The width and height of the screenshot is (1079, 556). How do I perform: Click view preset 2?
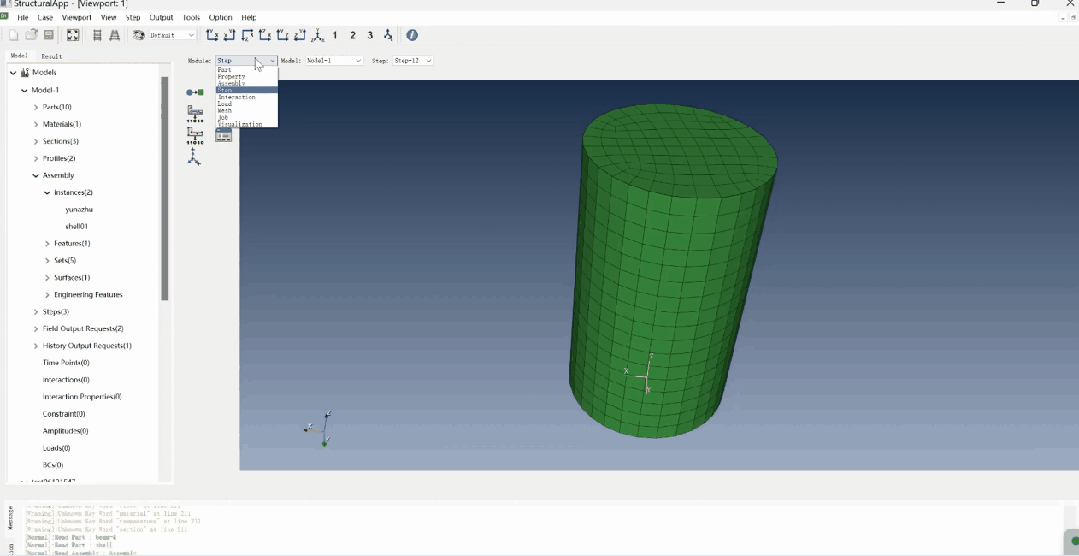point(352,35)
